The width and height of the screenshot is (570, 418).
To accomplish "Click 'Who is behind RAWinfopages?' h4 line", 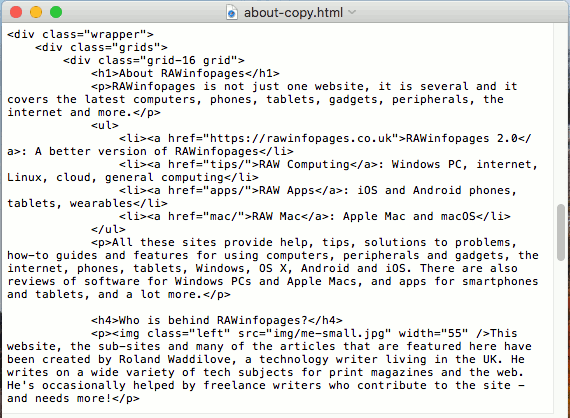I will (217, 321).
